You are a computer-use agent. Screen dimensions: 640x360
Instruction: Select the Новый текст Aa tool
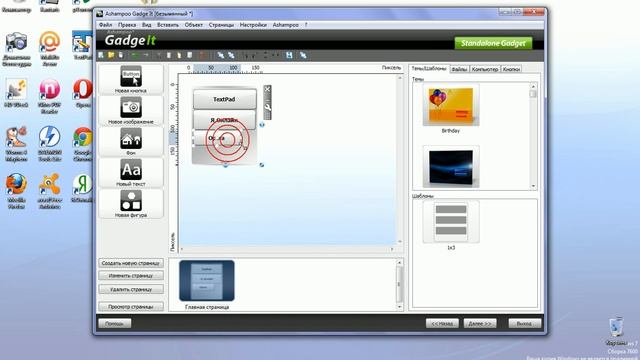(x=131, y=173)
